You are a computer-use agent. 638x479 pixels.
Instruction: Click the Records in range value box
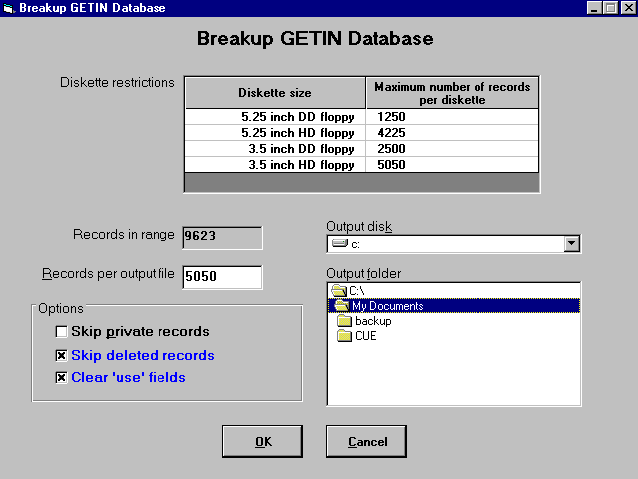click(223, 238)
